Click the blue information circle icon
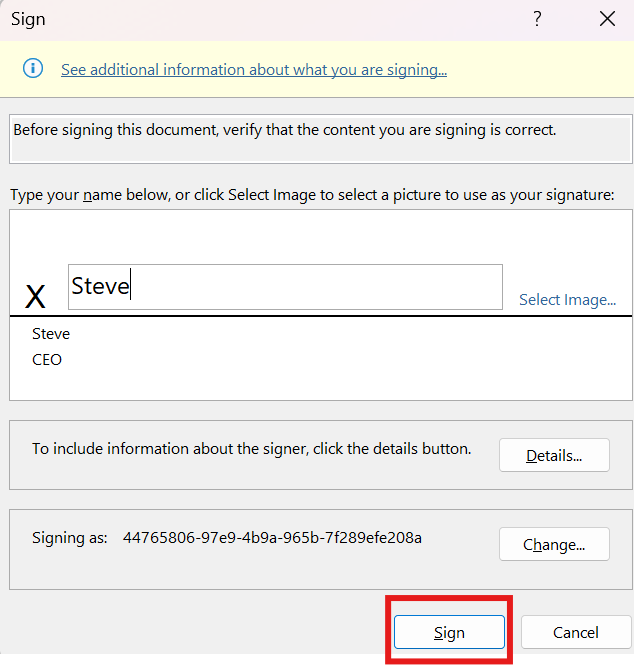 [33, 68]
